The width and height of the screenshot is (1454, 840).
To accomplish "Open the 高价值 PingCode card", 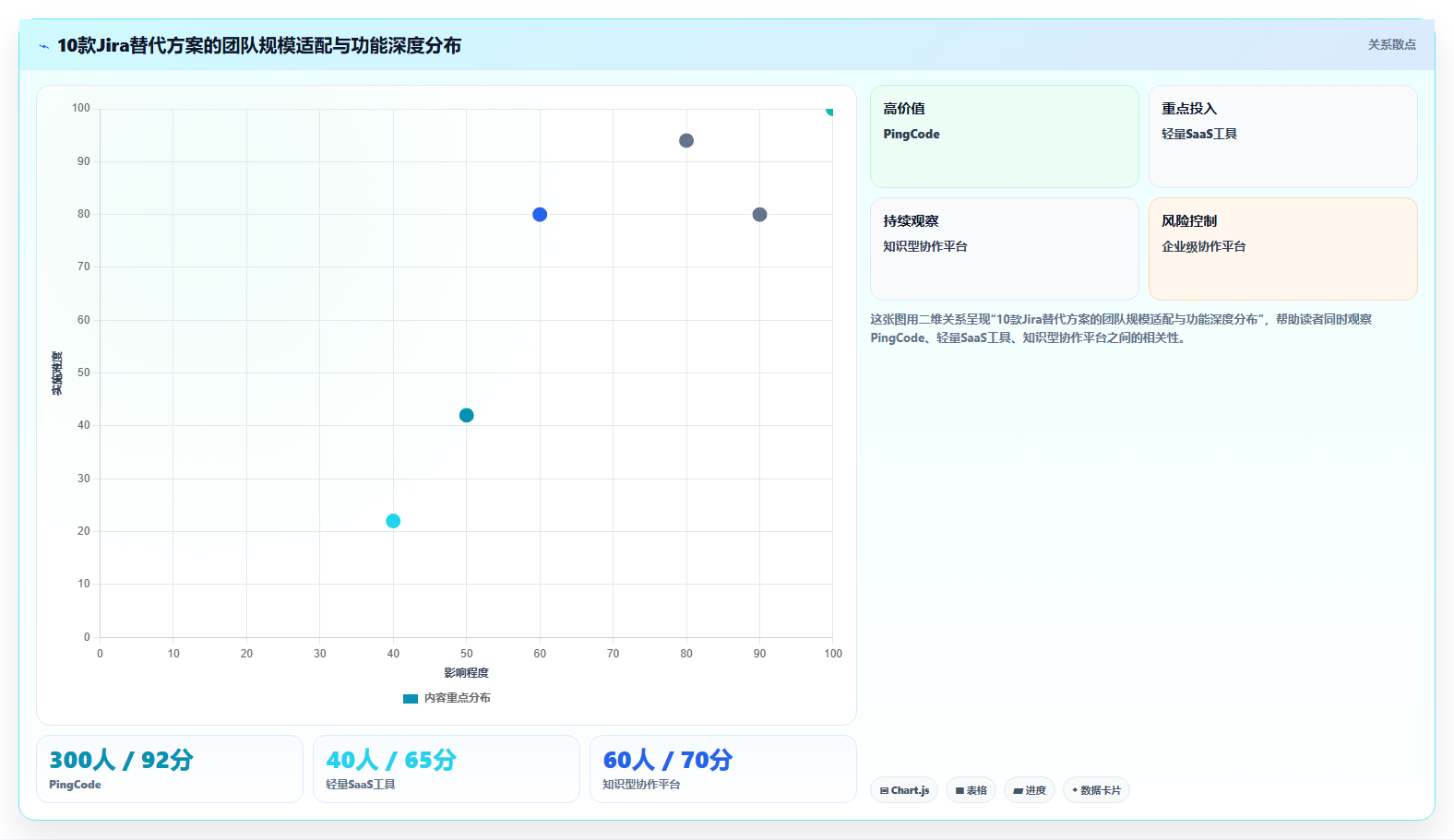I will tap(1005, 136).
